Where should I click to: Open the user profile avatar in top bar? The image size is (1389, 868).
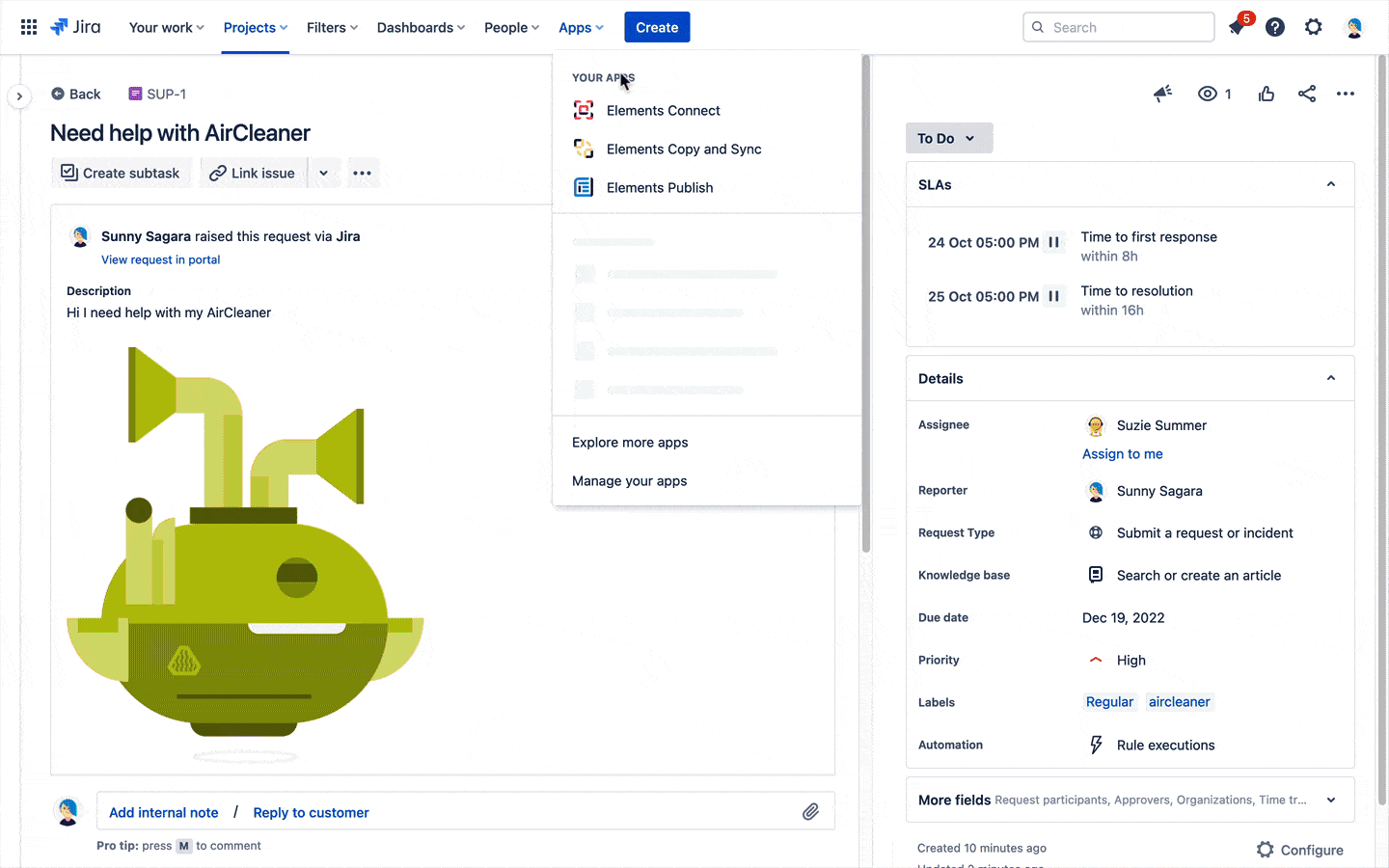pyautogui.click(x=1354, y=27)
